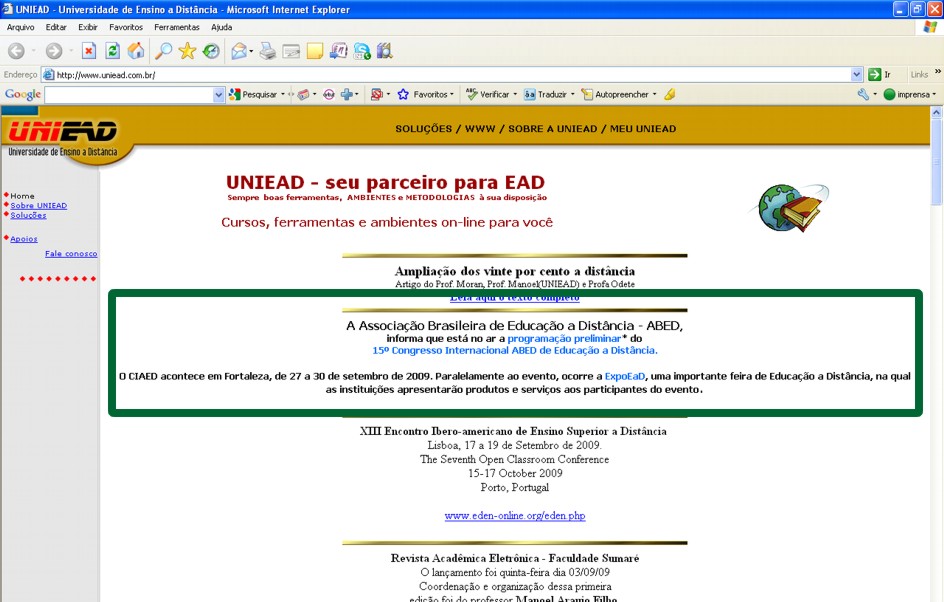
Task: Refresh the page with the green arrows icon
Action: point(113,51)
